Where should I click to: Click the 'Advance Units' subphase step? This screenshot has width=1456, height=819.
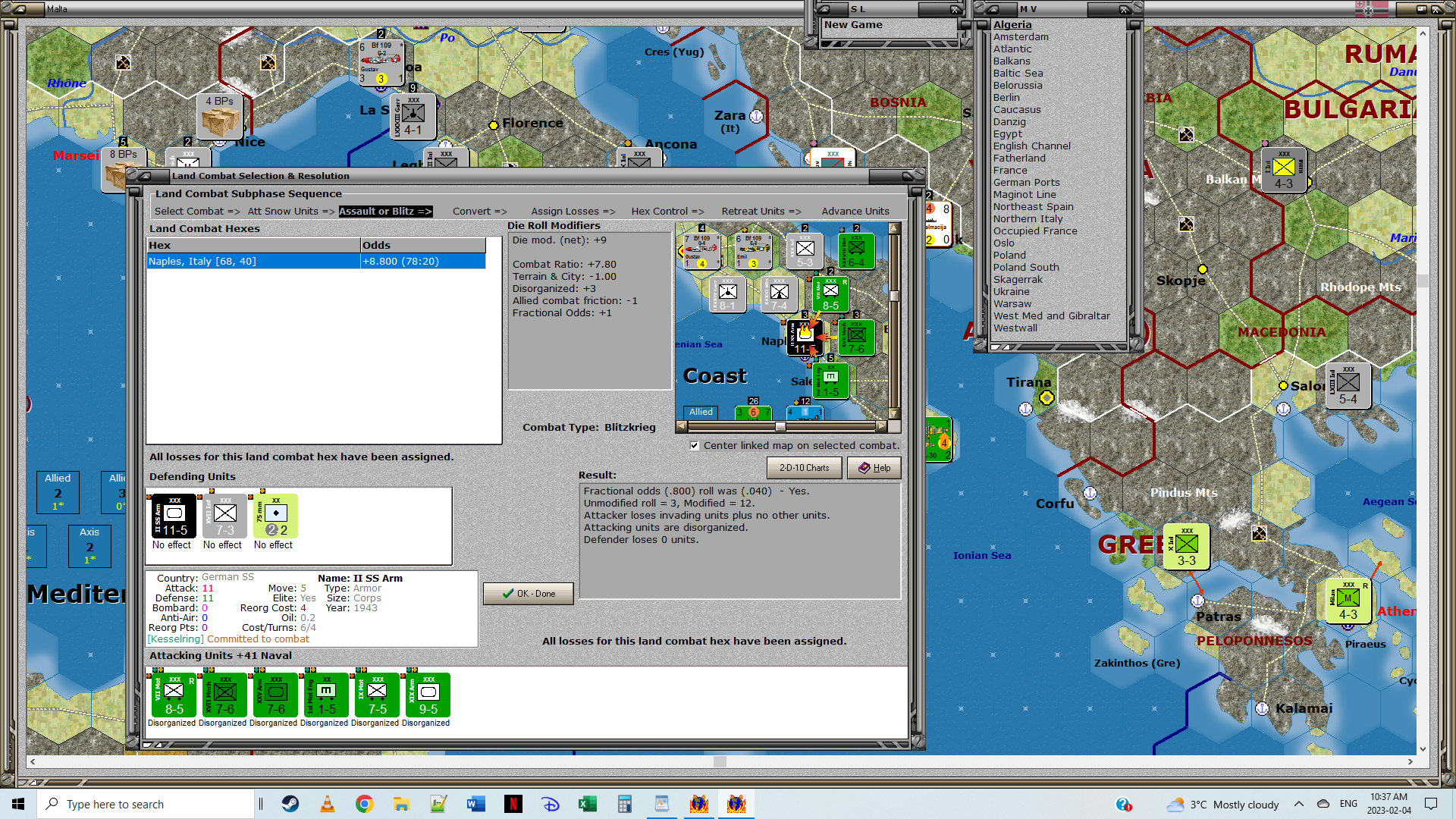coord(855,212)
